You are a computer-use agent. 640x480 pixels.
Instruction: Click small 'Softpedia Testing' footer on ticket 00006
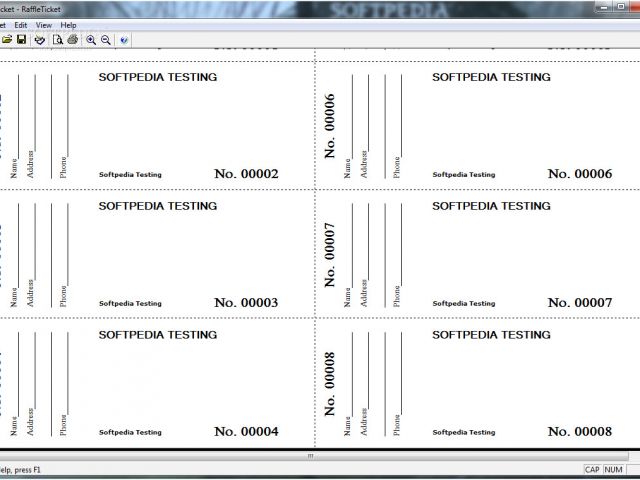pyautogui.click(x=464, y=175)
